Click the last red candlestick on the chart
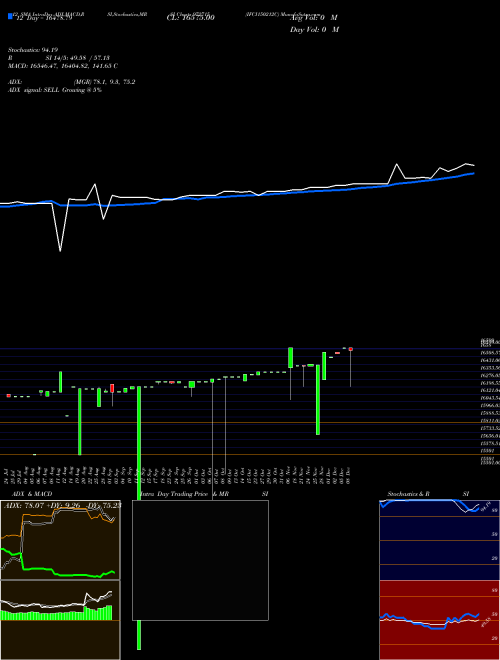This screenshot has width=500, height=660. point(350,349)
